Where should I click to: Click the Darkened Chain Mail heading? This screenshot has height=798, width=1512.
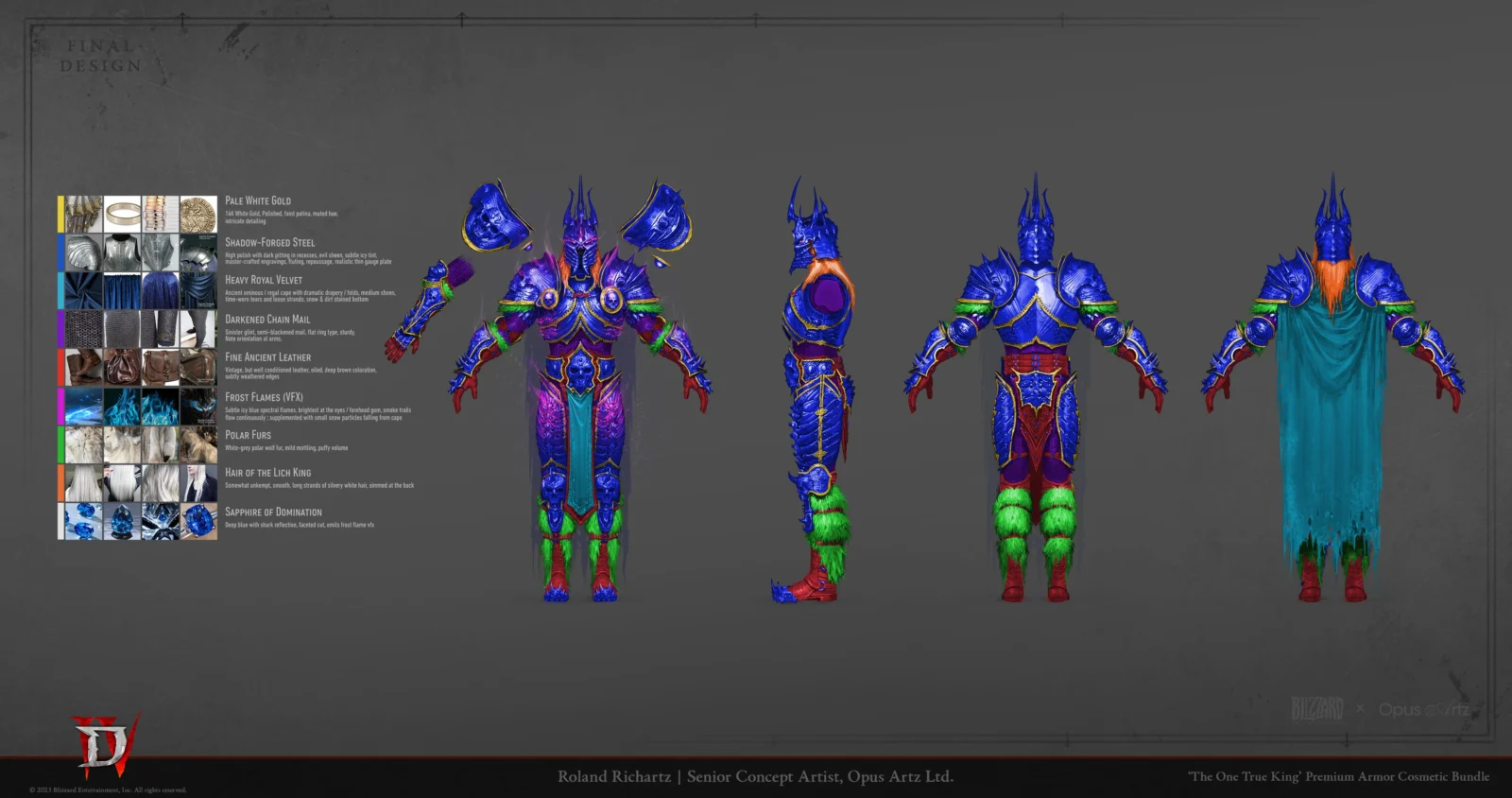click(x=267, y=320)
